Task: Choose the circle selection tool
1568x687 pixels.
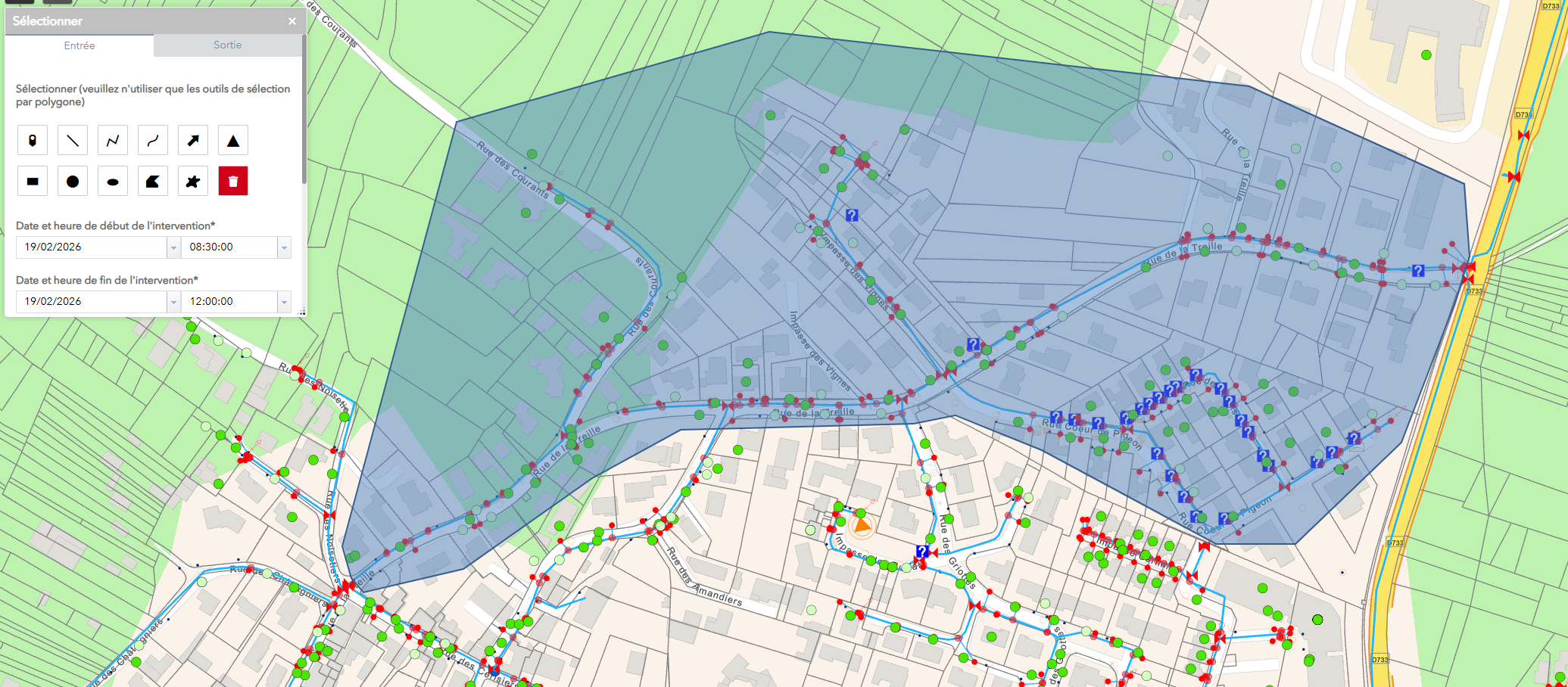Action: pyautogui.click(x=73, y=182)
